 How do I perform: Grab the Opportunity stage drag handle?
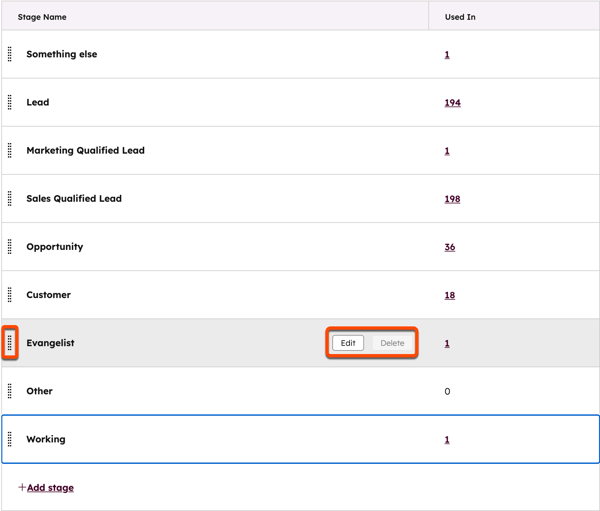pos(10,247)
